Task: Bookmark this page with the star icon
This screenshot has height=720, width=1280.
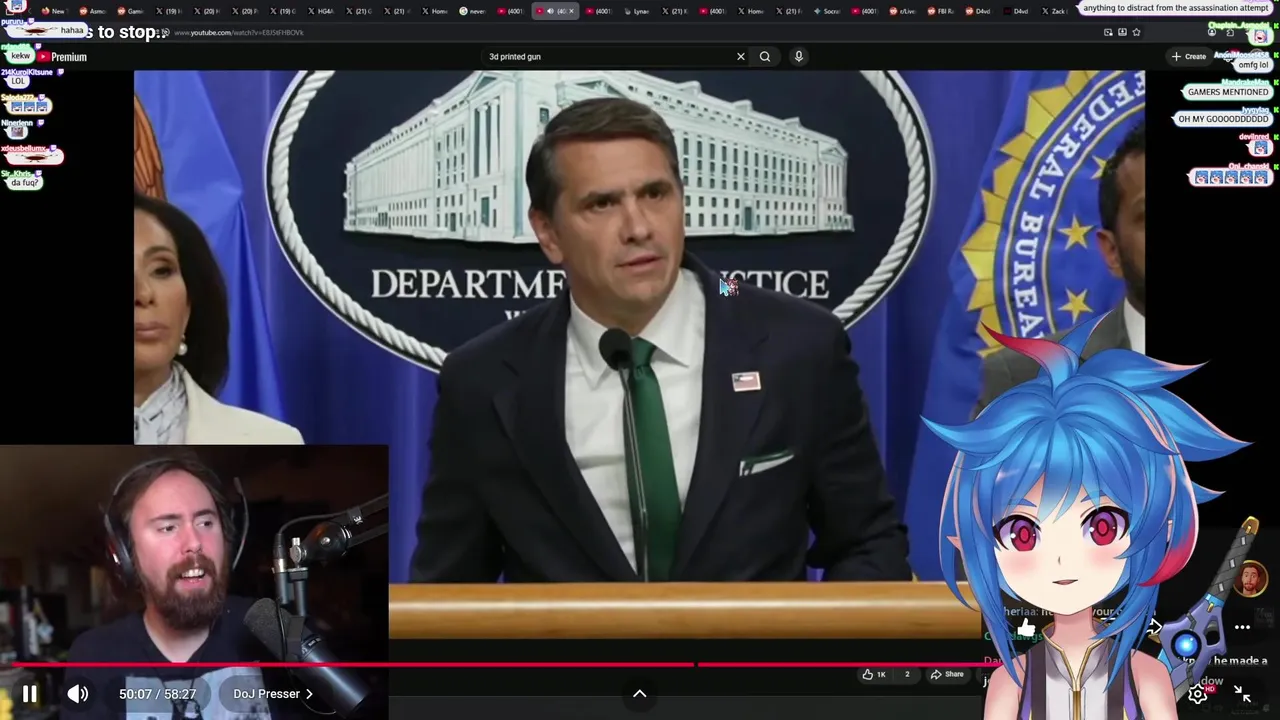Action: pyautogui.click(x=1136, y=33)
